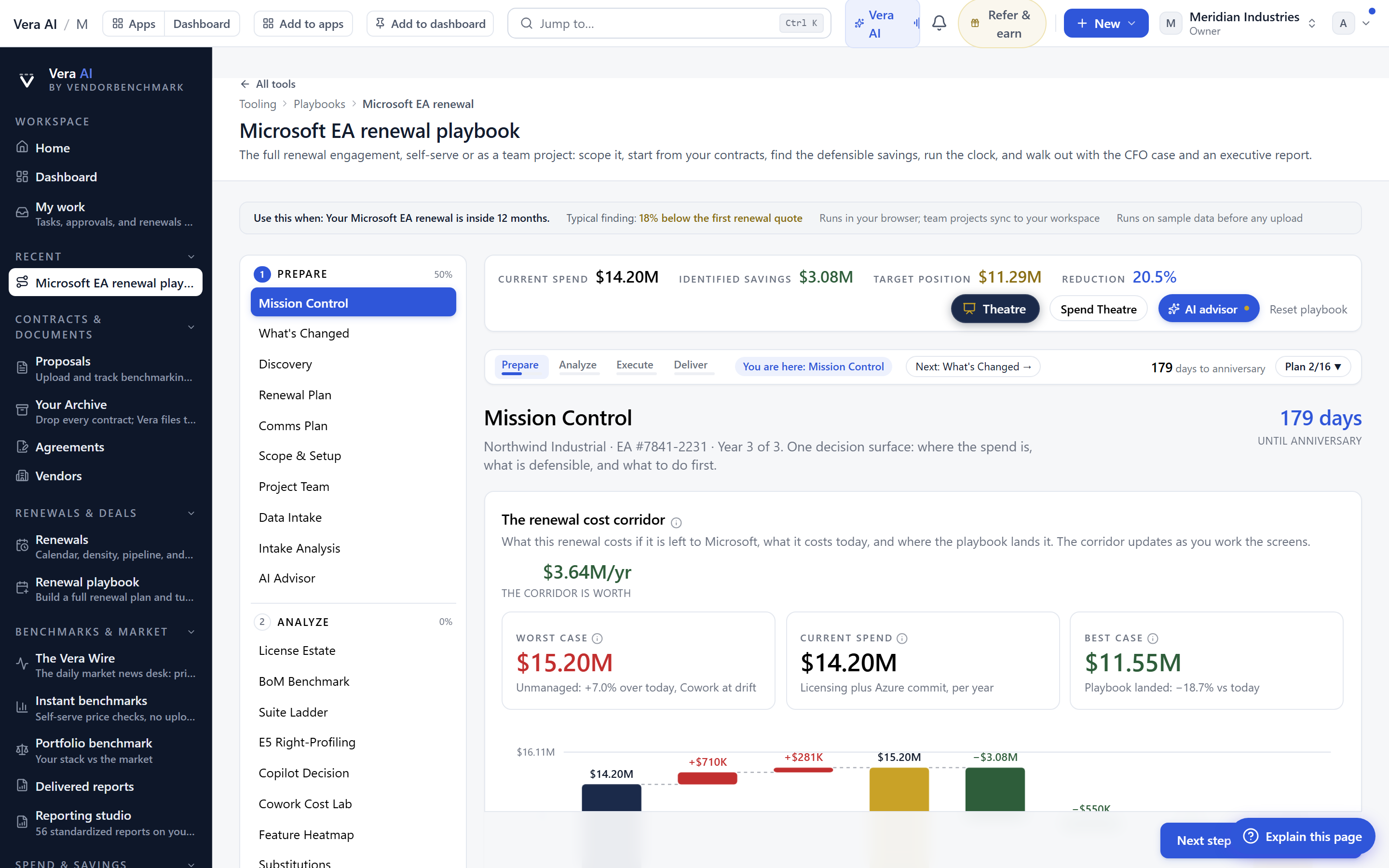Viewport: 1389px width, 868px height.
Task: Open the Plan 2/16 dropdown
Action: coord(1312,366)
